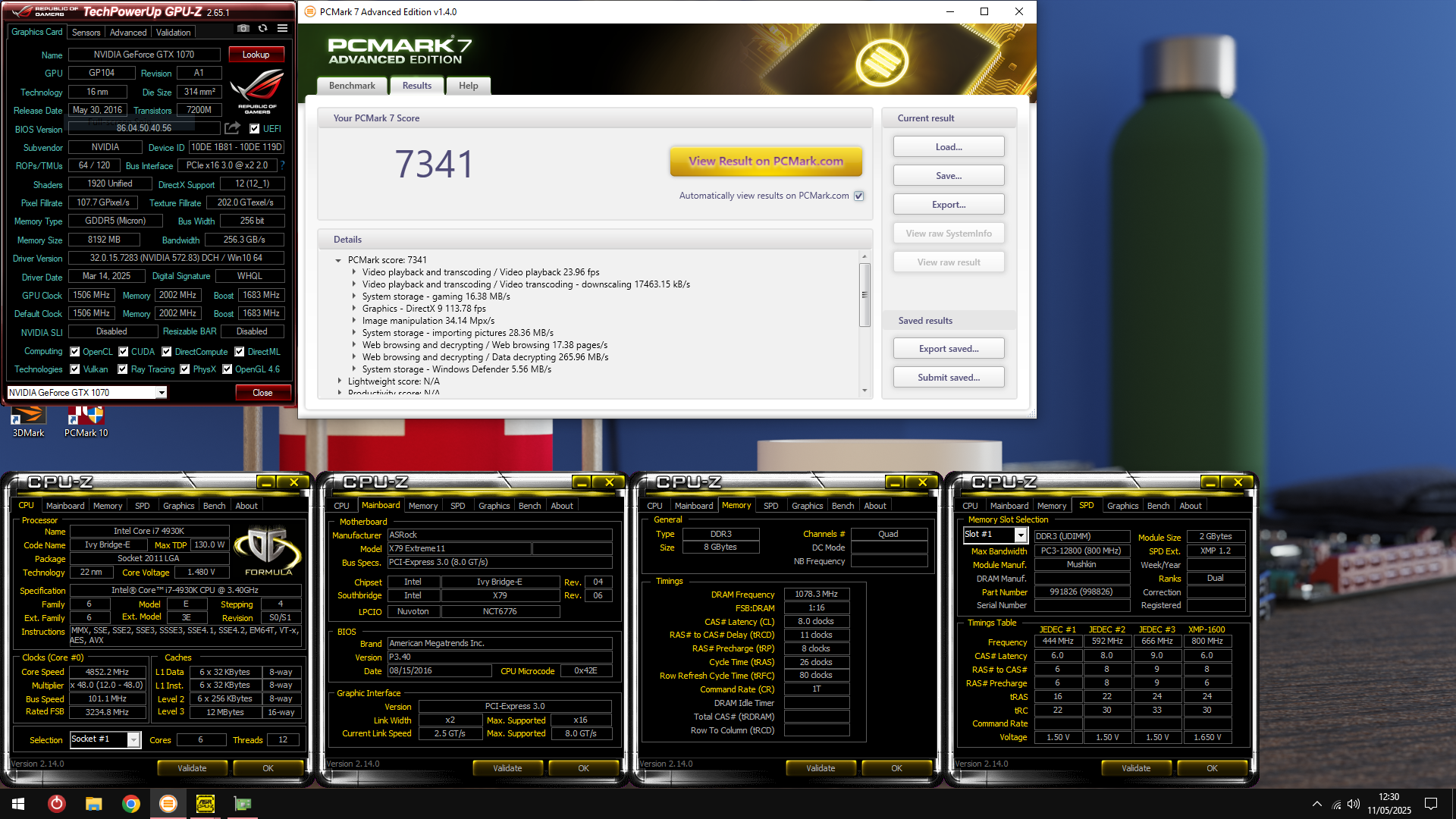Open the notification center icon
The image size is (1456, 819).
click(x=1431, y=804)
